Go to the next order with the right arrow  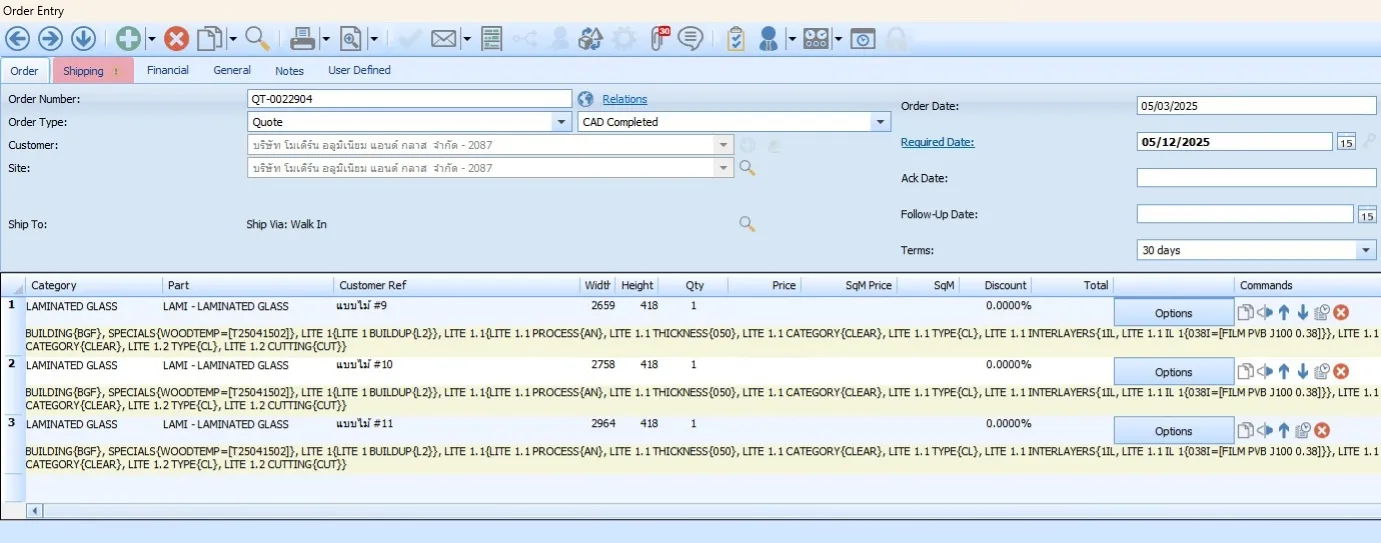click(x=50, y=39)
